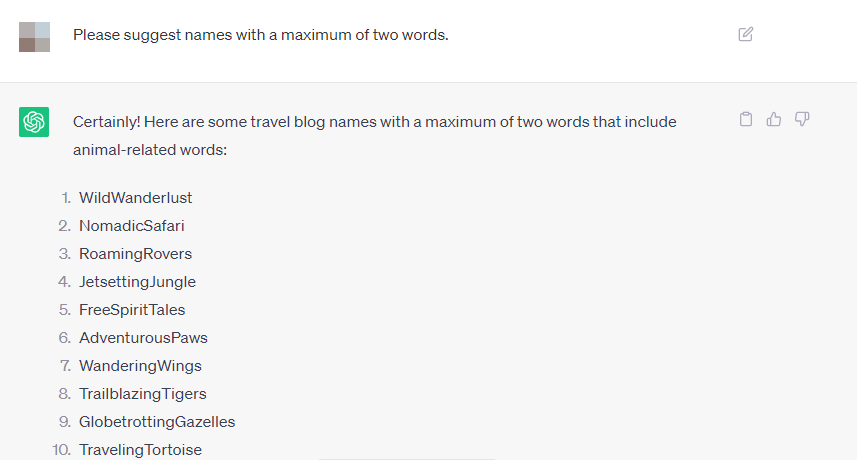
Task: Click the user prompt about two-word names
Action: click(260, 35)
